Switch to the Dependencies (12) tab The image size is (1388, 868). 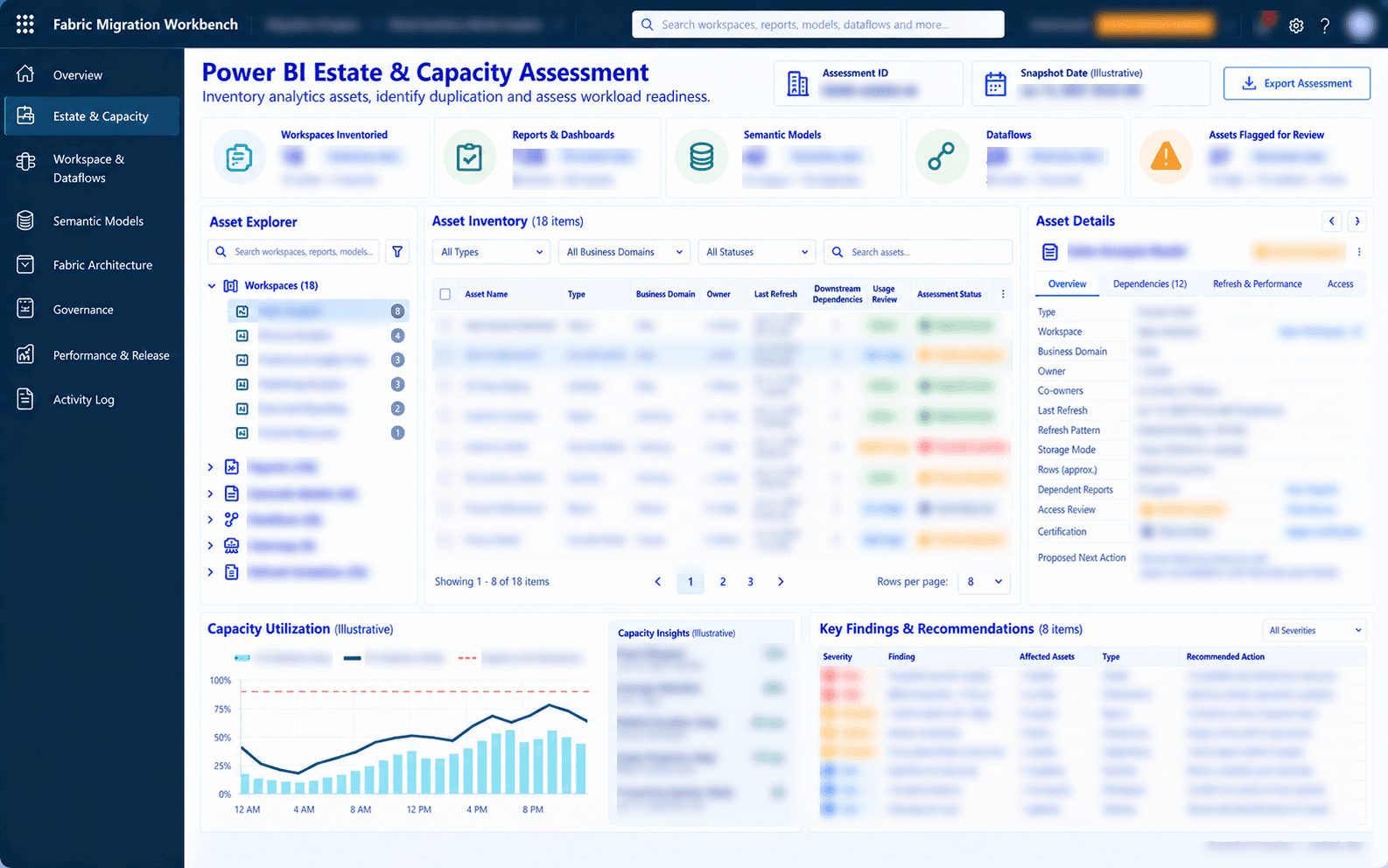coord(1150,284)
